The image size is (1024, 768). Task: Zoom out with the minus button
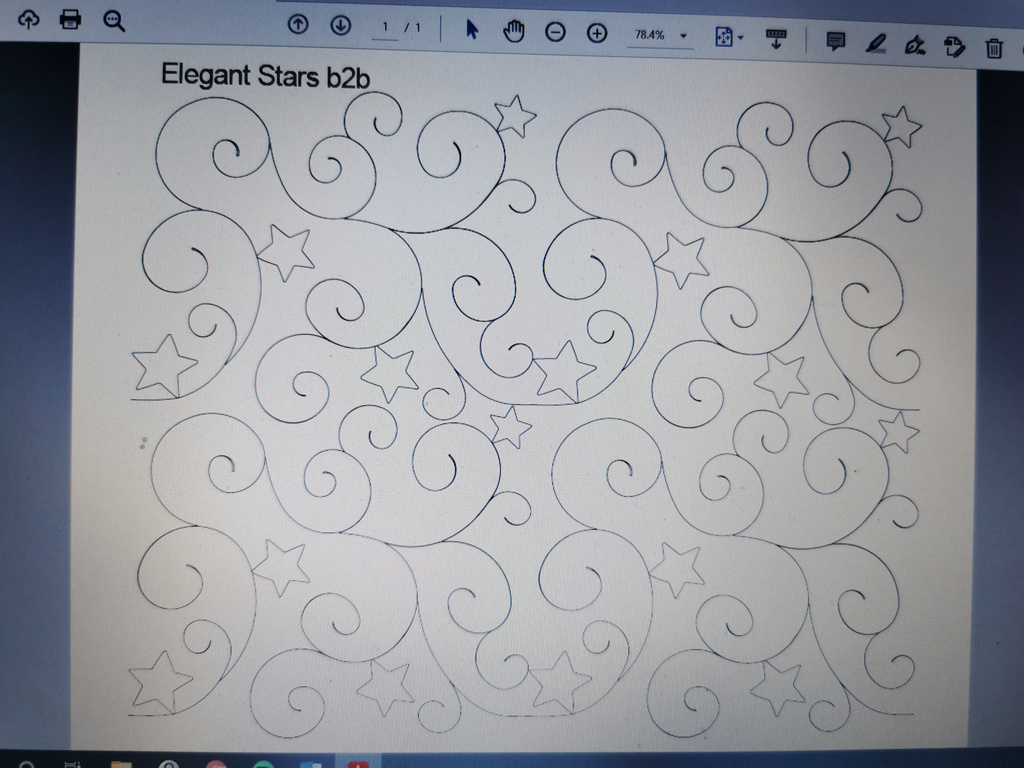coord(555,33)
